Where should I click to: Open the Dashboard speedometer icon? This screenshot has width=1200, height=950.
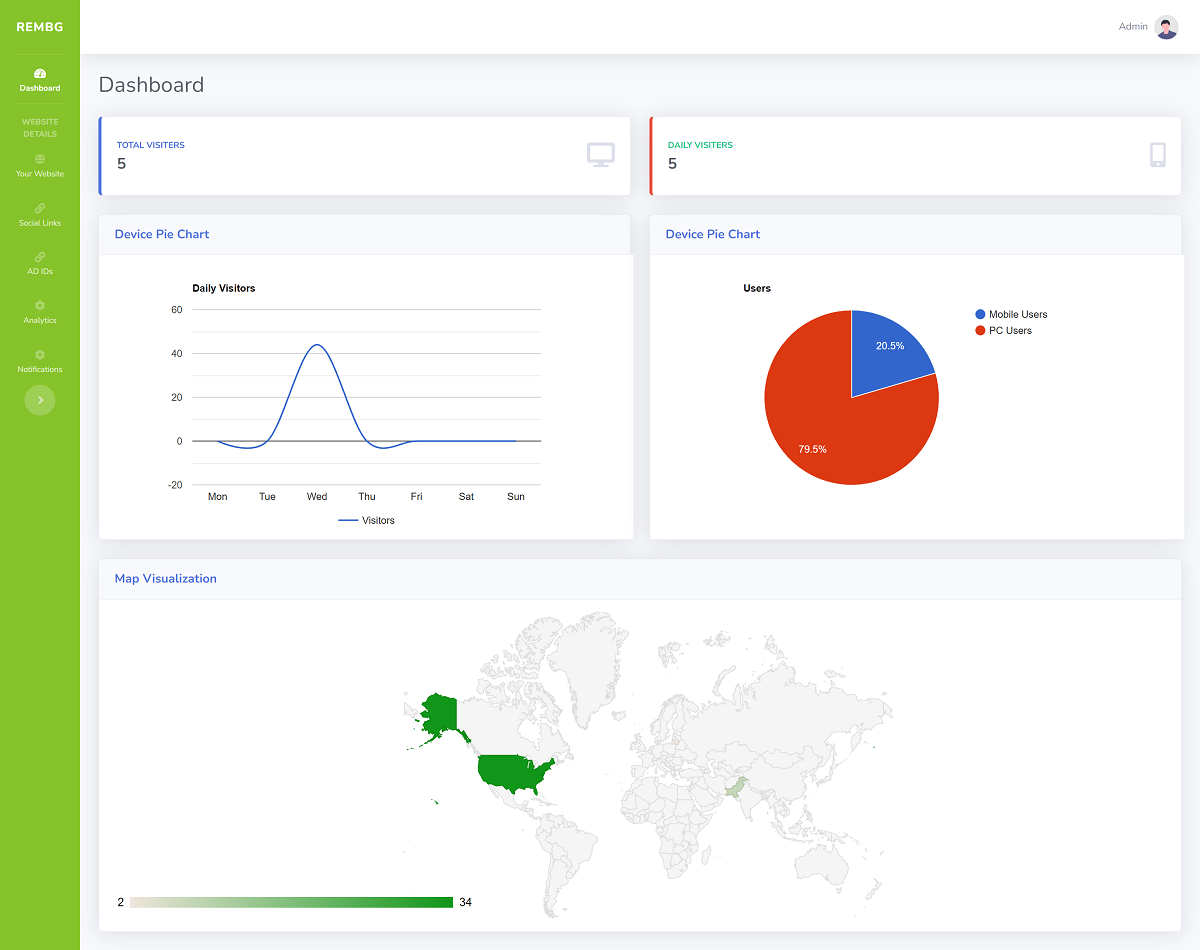pos(40,73)
